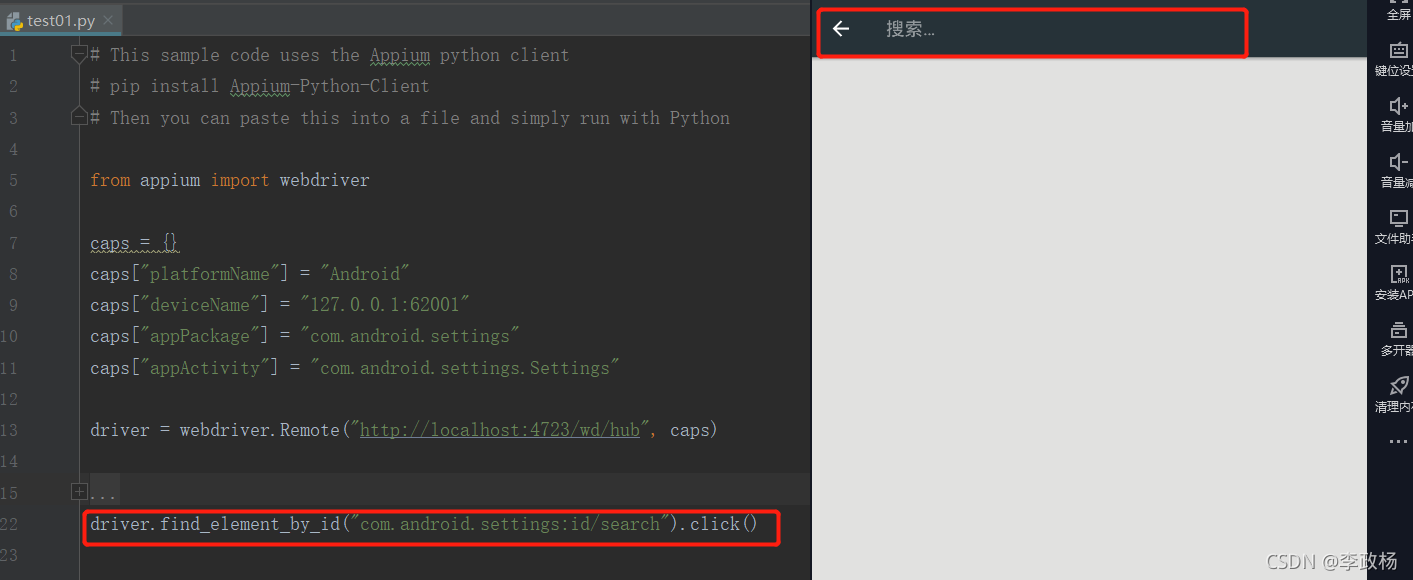Click the install APK icon
Viewport: 1413px width, 580px height.
pyautogui.click(x=1398, y=274)
